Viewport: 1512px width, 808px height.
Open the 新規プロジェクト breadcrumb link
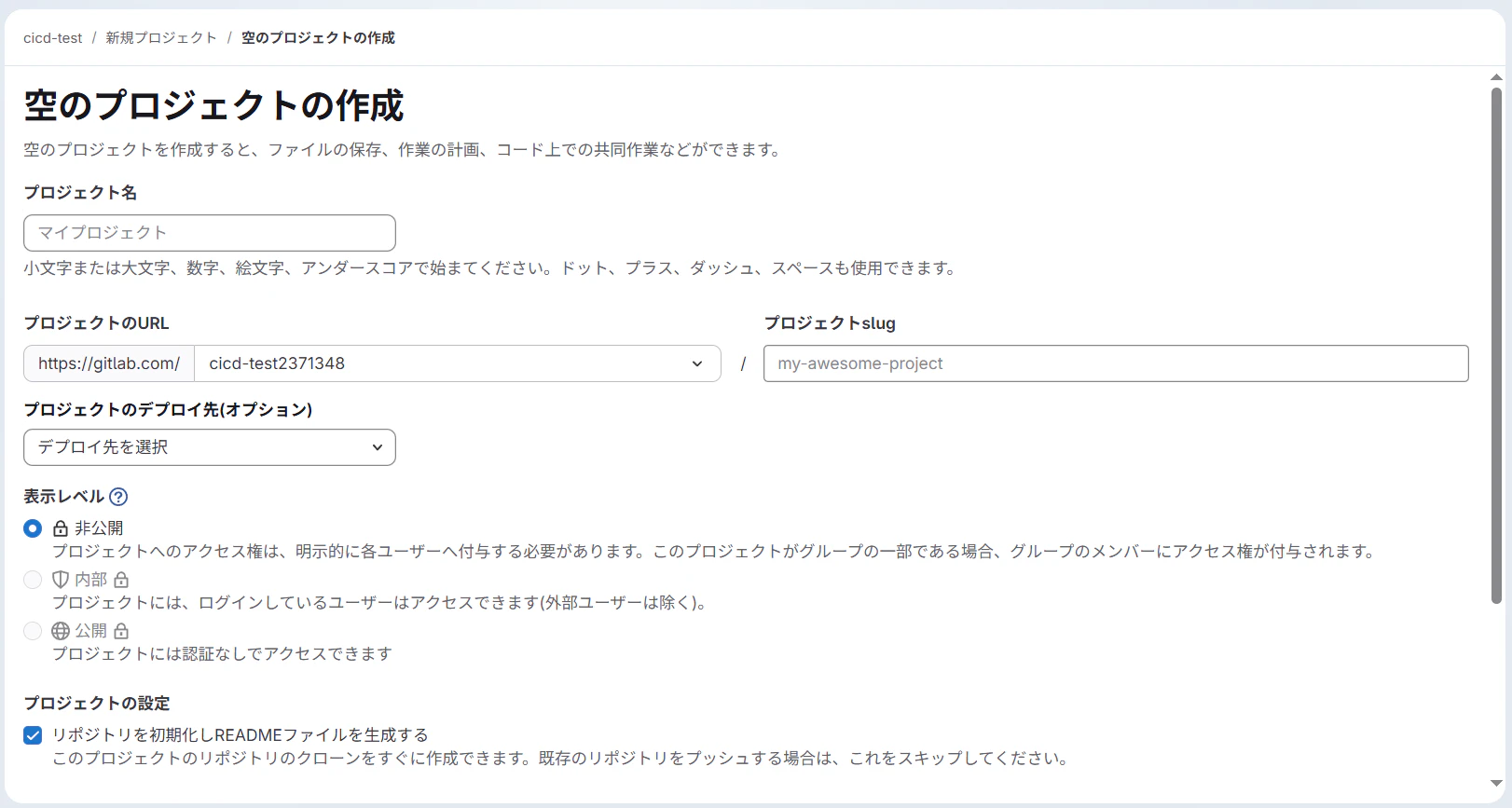(x=161, y=38)
